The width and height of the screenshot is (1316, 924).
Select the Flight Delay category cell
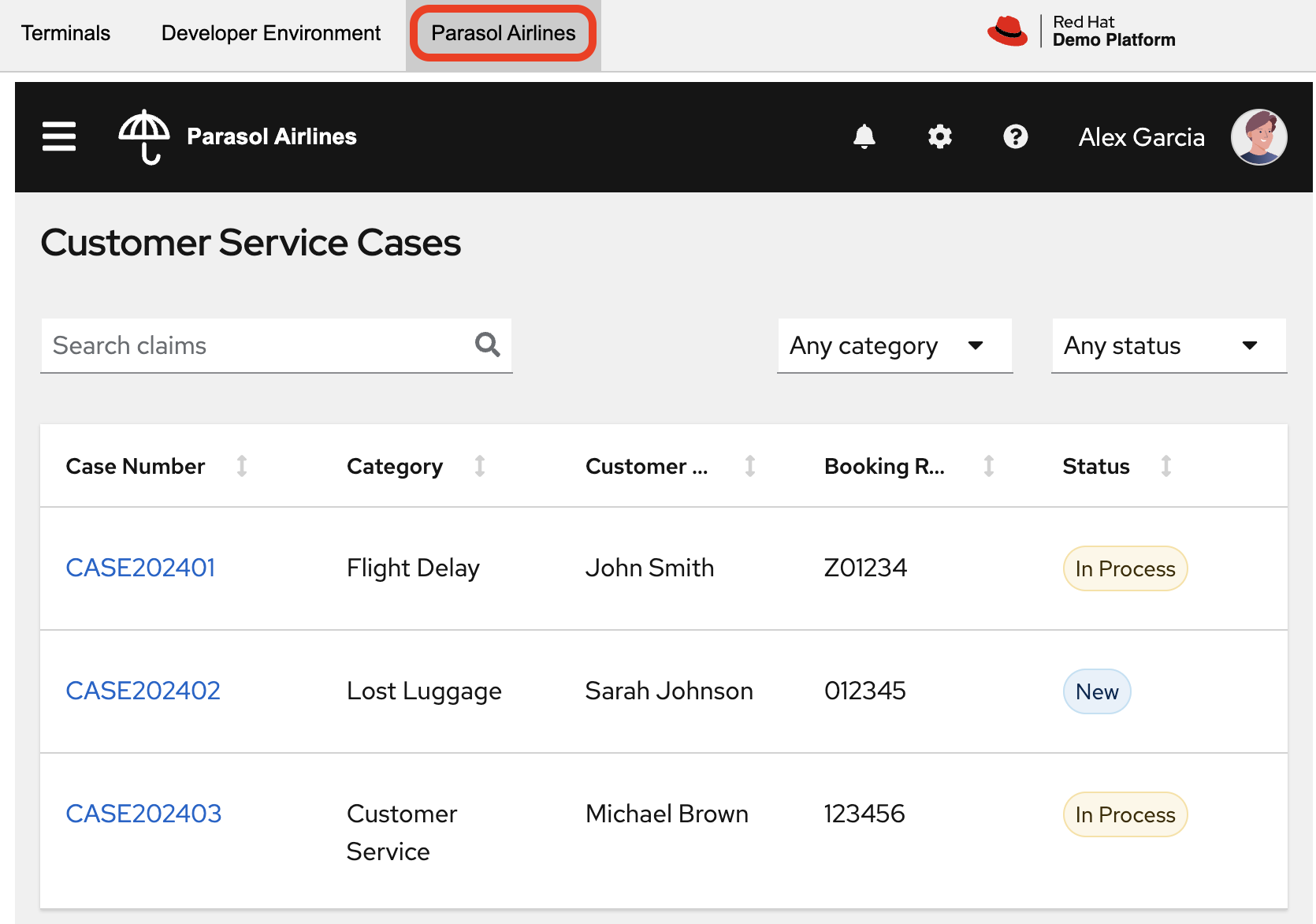[x=414, y=568]
